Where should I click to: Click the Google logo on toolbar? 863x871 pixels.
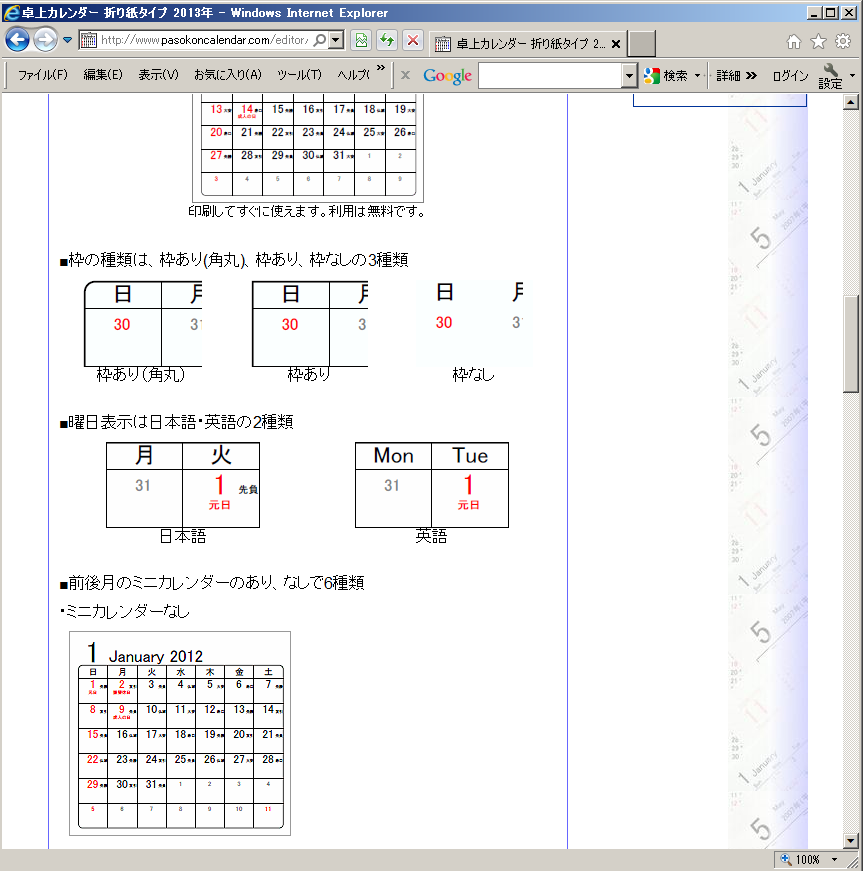[448, 76]
